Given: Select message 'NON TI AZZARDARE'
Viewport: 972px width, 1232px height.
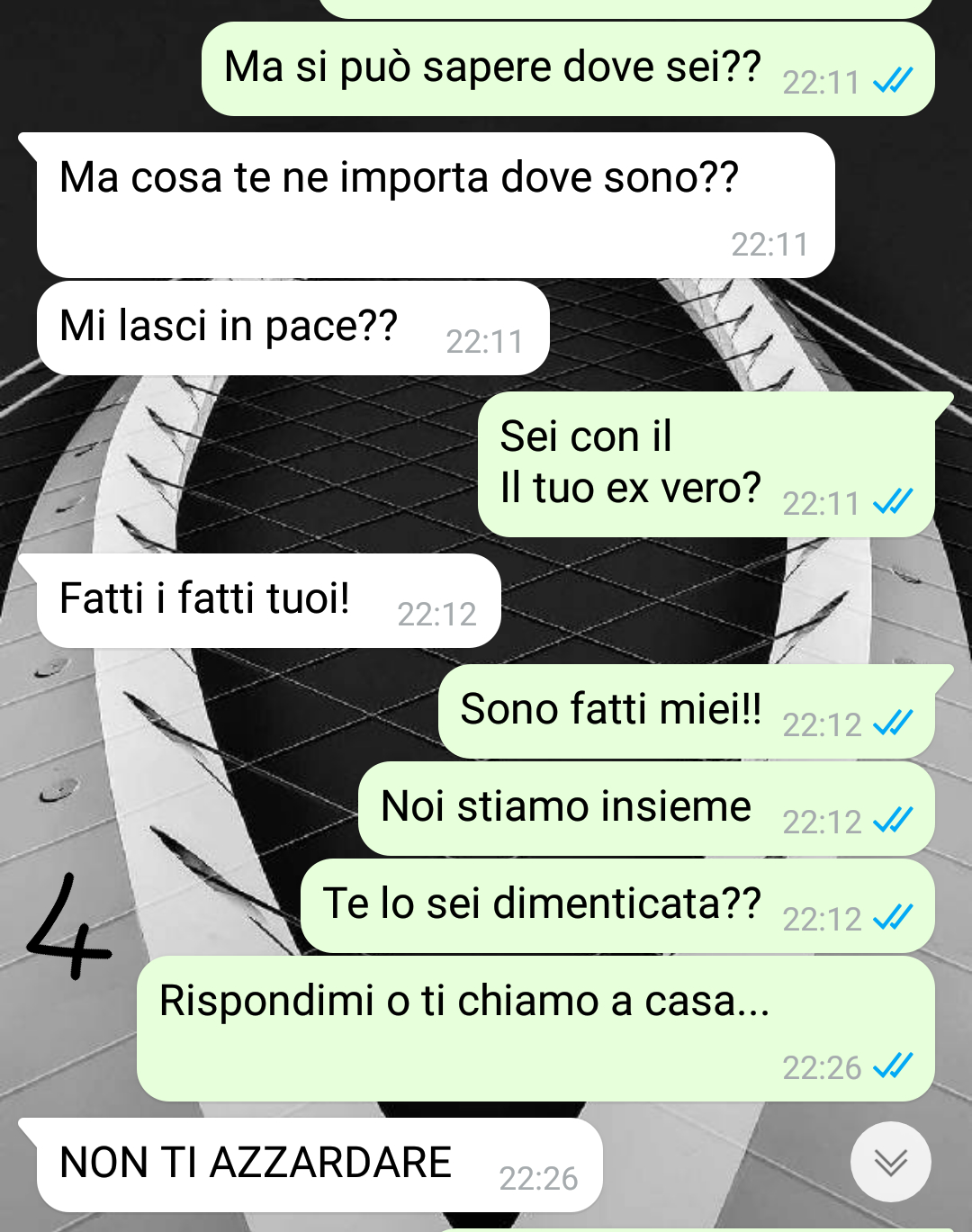Looking at the screenshot, I should pos(319,1165).
